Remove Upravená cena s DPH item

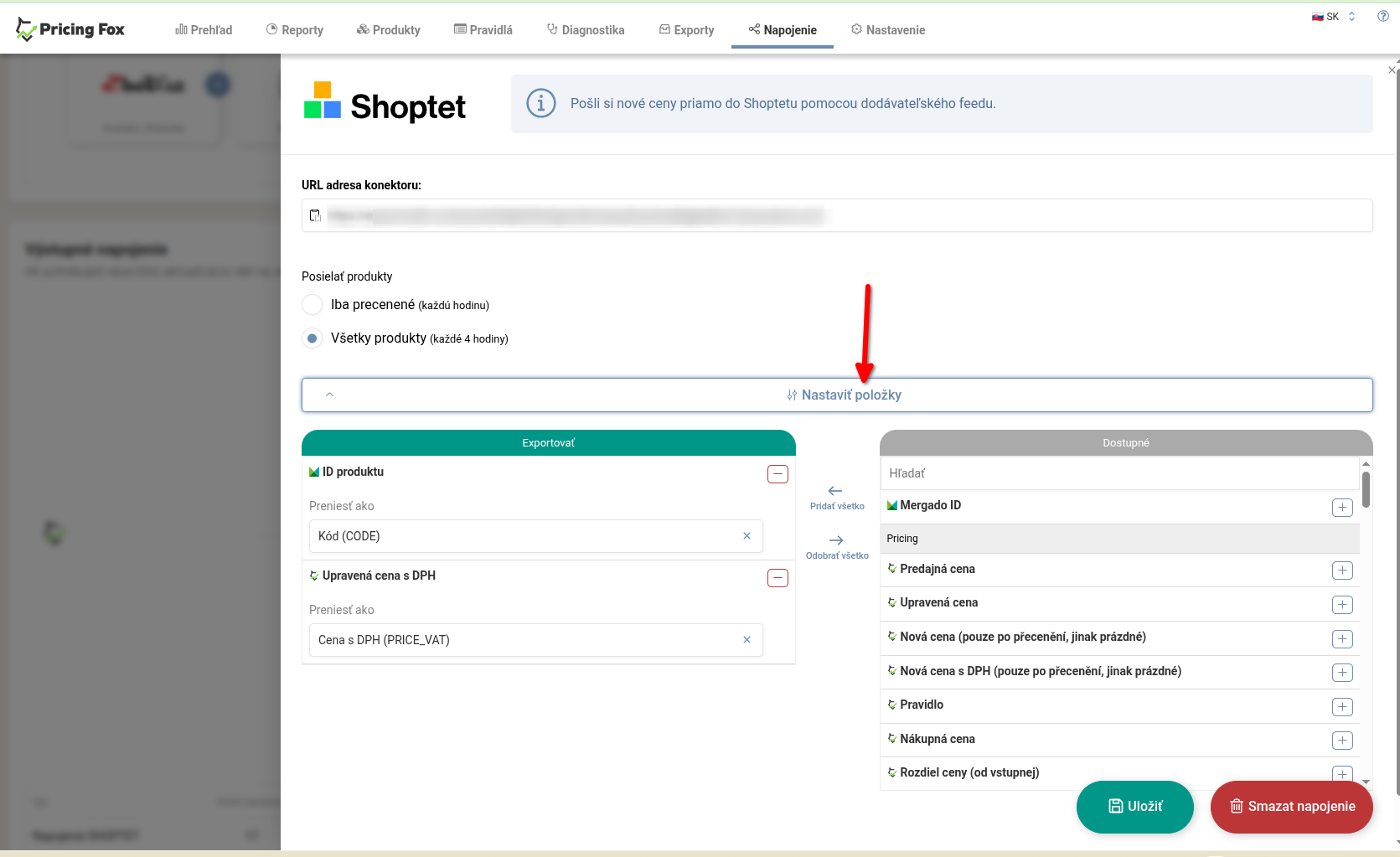777,578
